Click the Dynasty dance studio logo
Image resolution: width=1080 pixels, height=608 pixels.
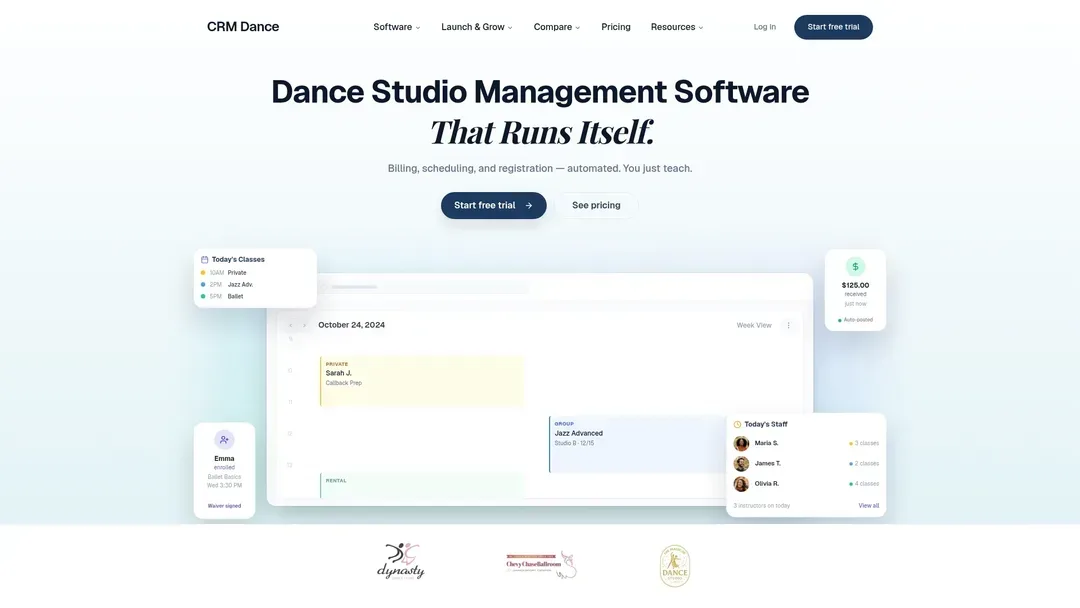click(x=401, y=561)
